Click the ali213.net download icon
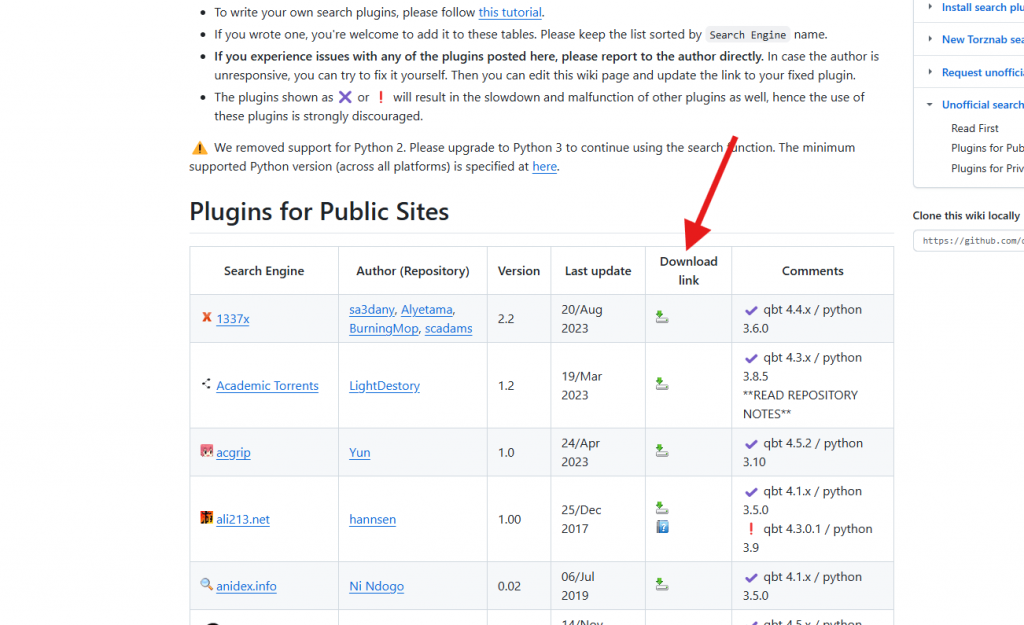The height and width of the screenshot is (625, 1024). point(662,507)
